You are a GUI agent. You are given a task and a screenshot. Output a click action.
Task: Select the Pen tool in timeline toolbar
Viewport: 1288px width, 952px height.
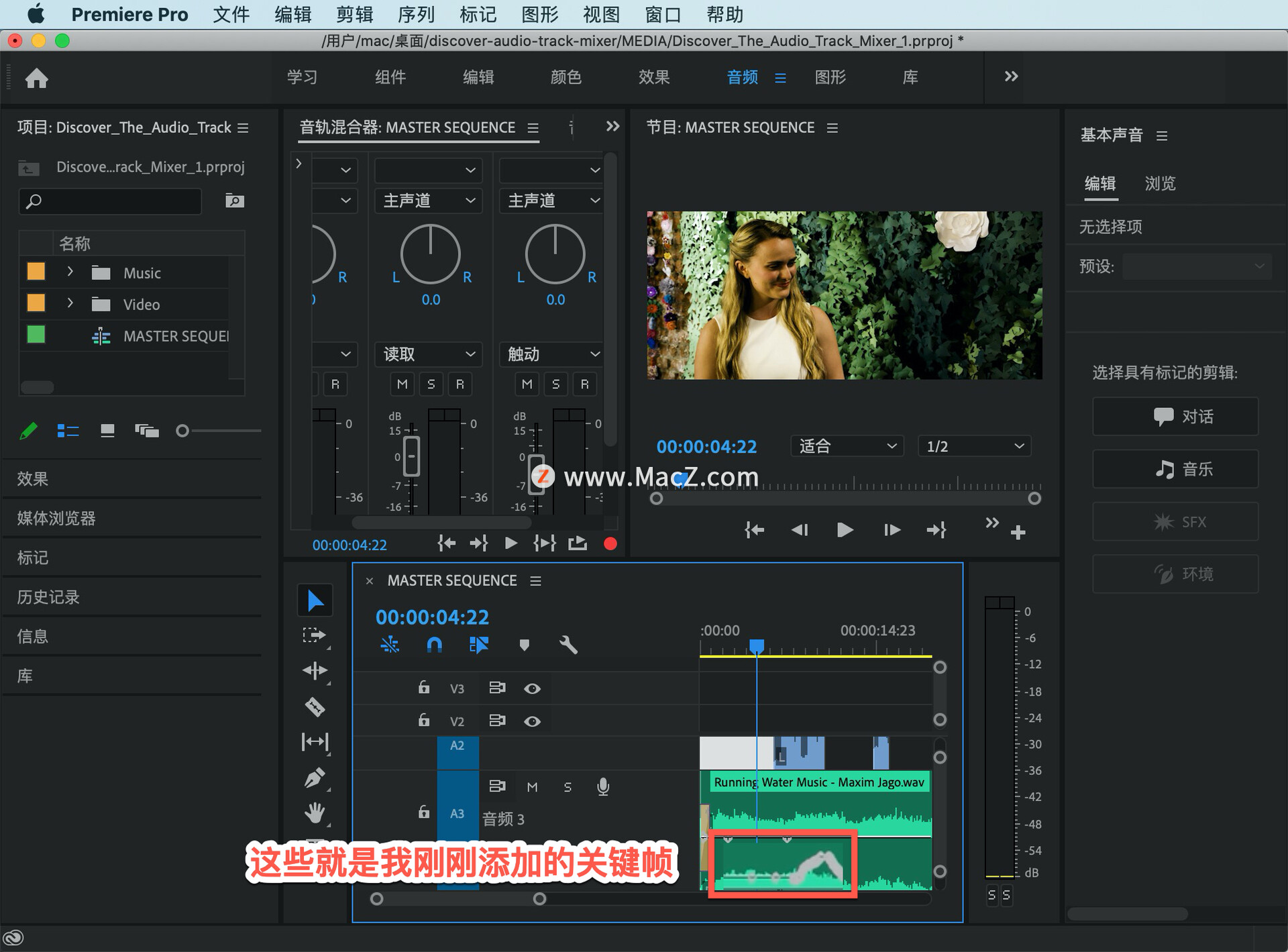pyautogui.click(x=315, y=778)
